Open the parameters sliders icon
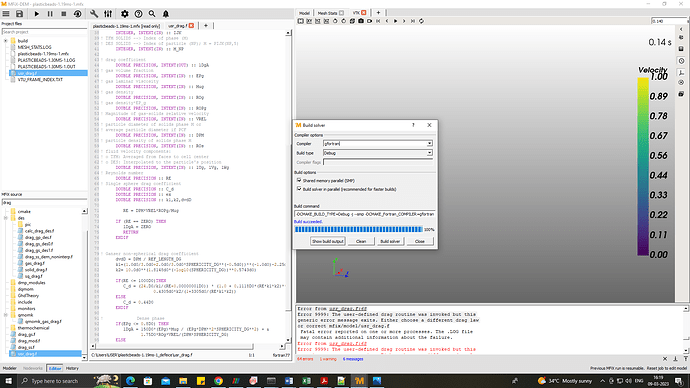690x388 pixels. pos(108,14)
